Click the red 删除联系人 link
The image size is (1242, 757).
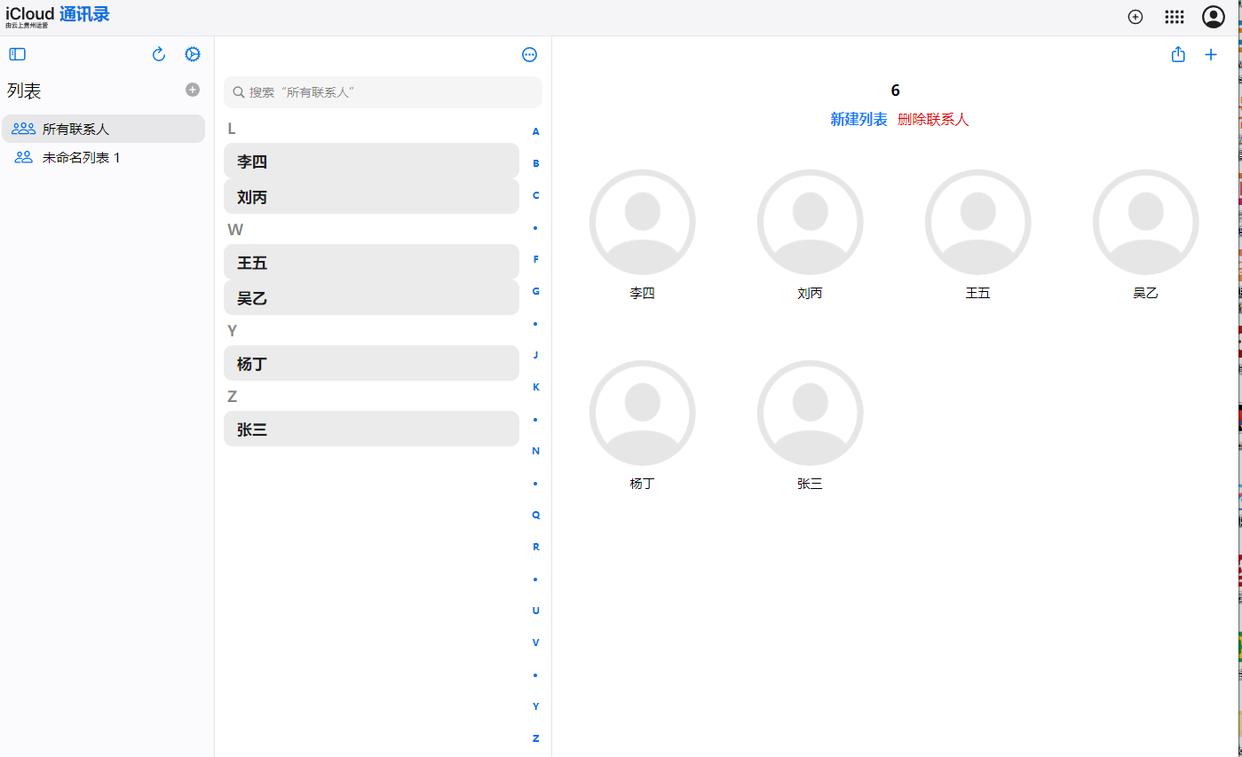click(933, 119)
